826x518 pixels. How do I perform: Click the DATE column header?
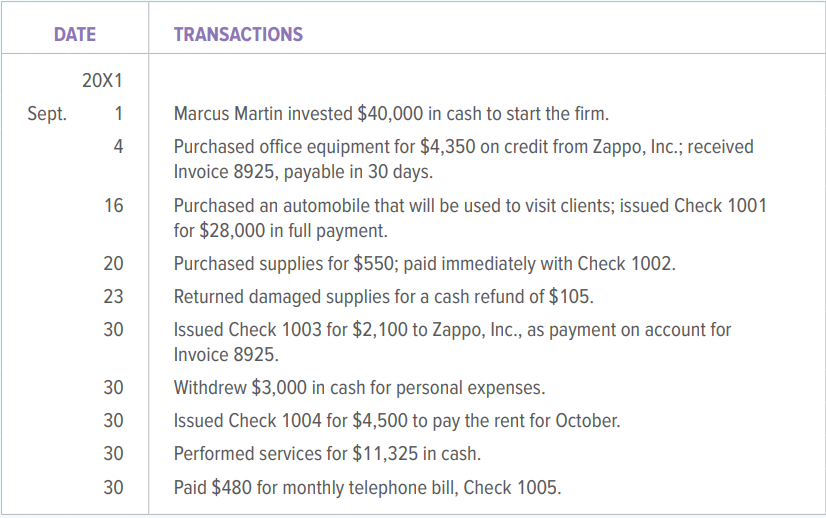pyautogui.click(x=75, y=34)
